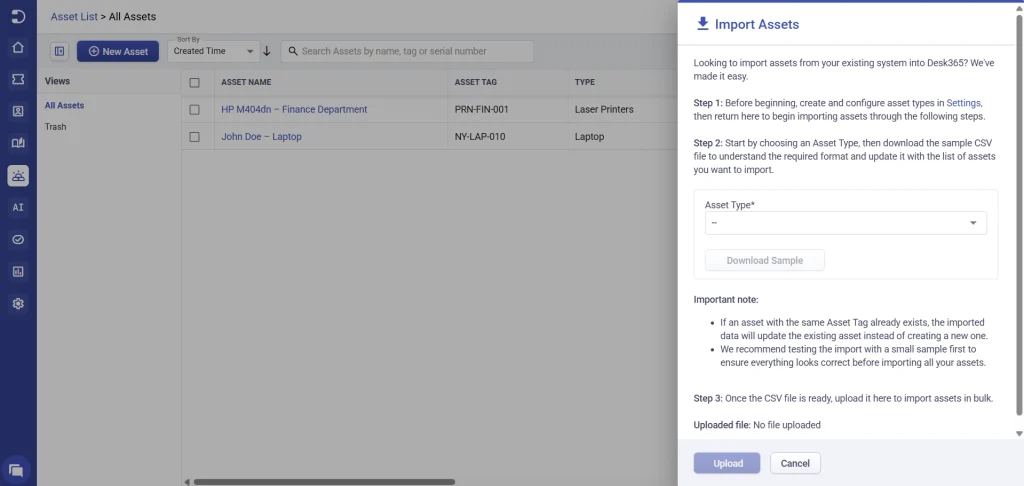Open the Contacts icon in sidebar

tap(18, 111)
